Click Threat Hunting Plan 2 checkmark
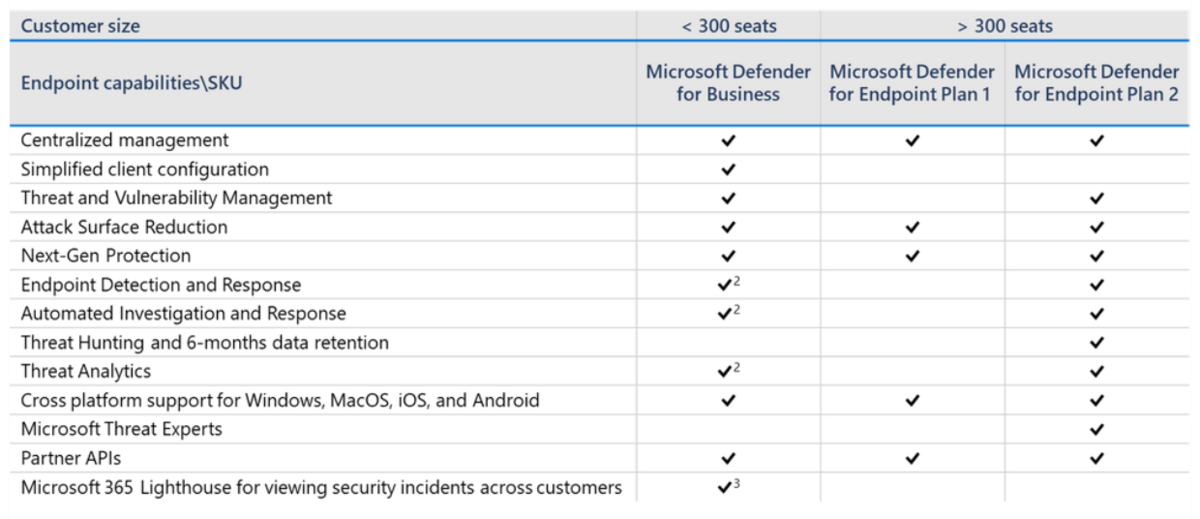 coord(1097,343)
